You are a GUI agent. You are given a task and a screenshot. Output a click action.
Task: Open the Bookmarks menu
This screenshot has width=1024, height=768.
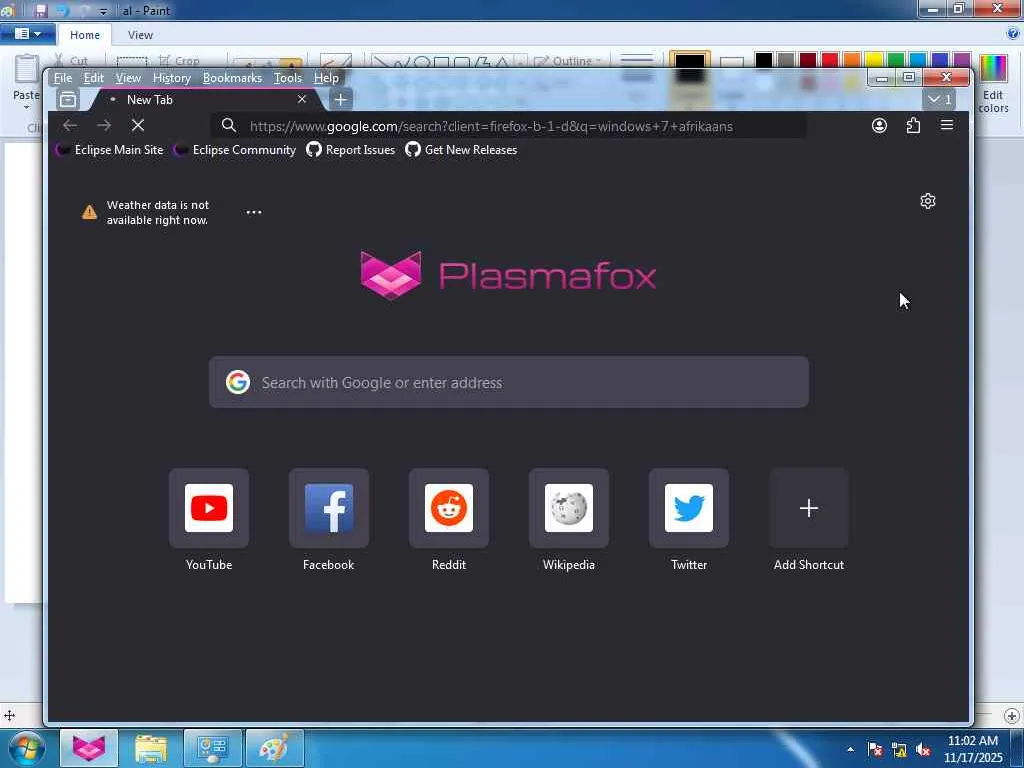232,78
